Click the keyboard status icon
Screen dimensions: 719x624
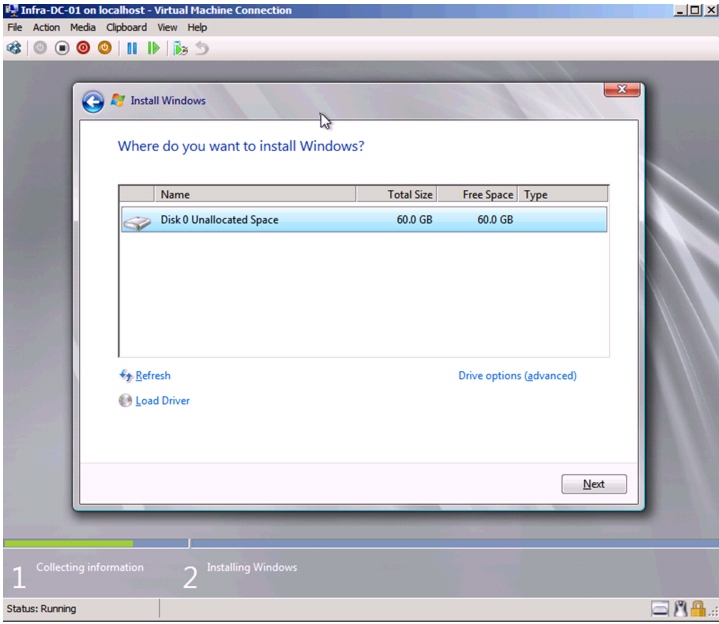pyautogui.click(x=660, y=609)
